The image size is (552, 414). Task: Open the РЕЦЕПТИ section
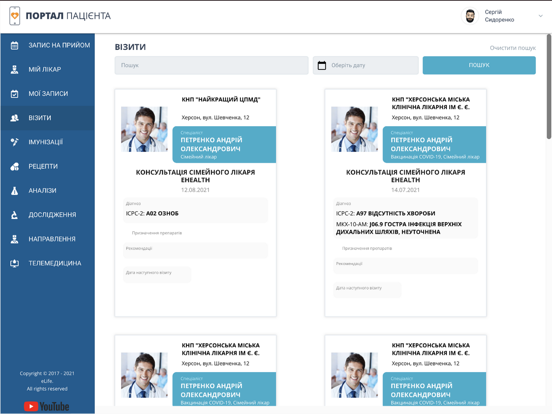48,167
